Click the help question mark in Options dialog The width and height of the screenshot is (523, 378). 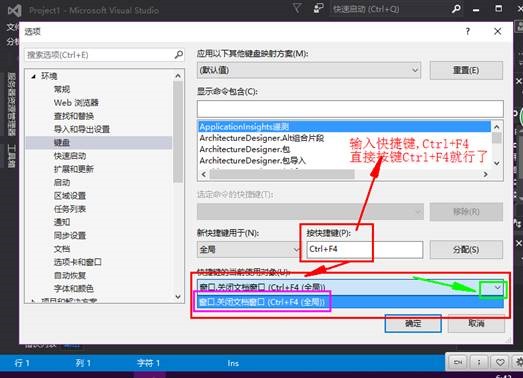tap(468, 31)
